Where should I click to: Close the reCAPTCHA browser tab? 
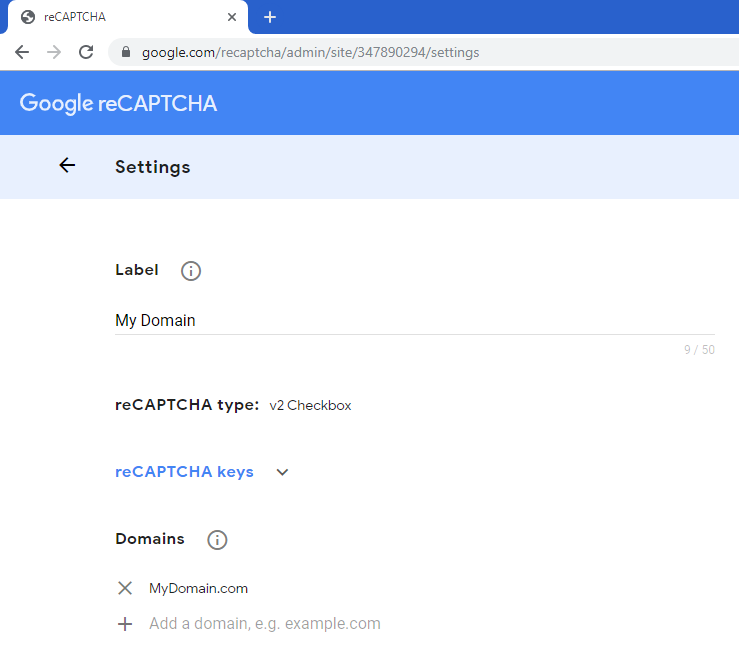(x=232, y=17)
